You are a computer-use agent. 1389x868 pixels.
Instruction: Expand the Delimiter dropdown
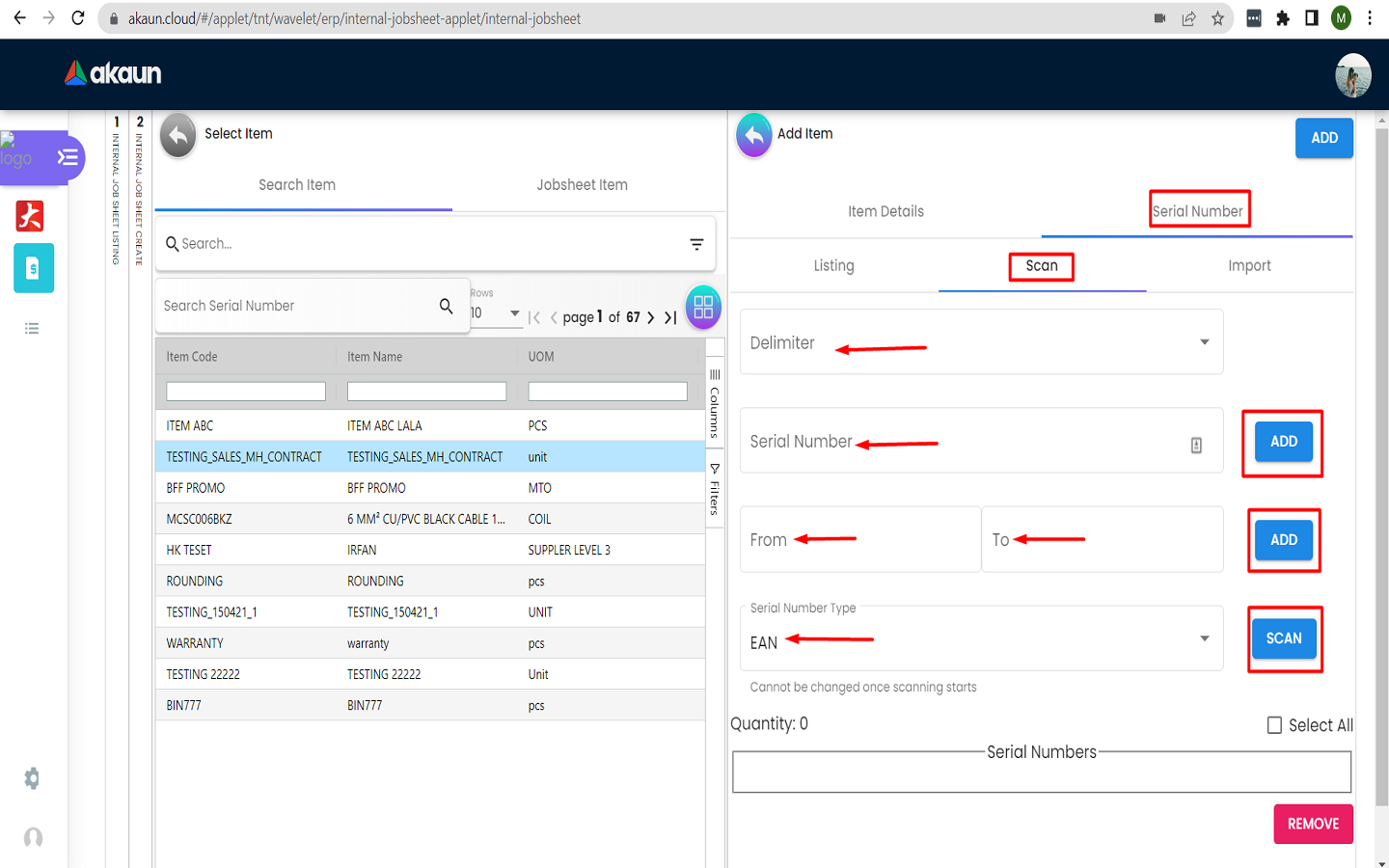(1204, 342)
